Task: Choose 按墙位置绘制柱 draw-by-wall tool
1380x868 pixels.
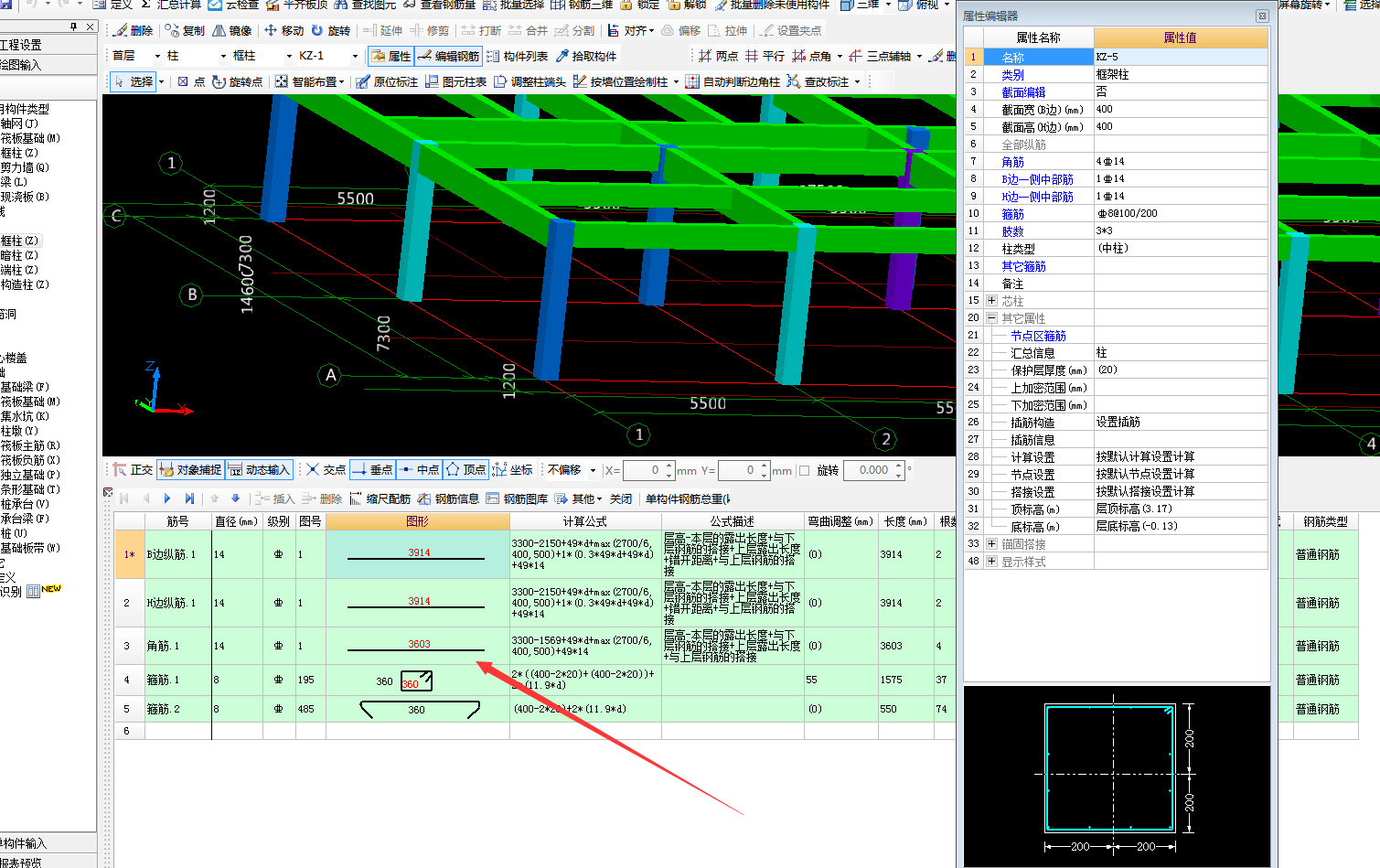Action: click(x=621, y=81)
